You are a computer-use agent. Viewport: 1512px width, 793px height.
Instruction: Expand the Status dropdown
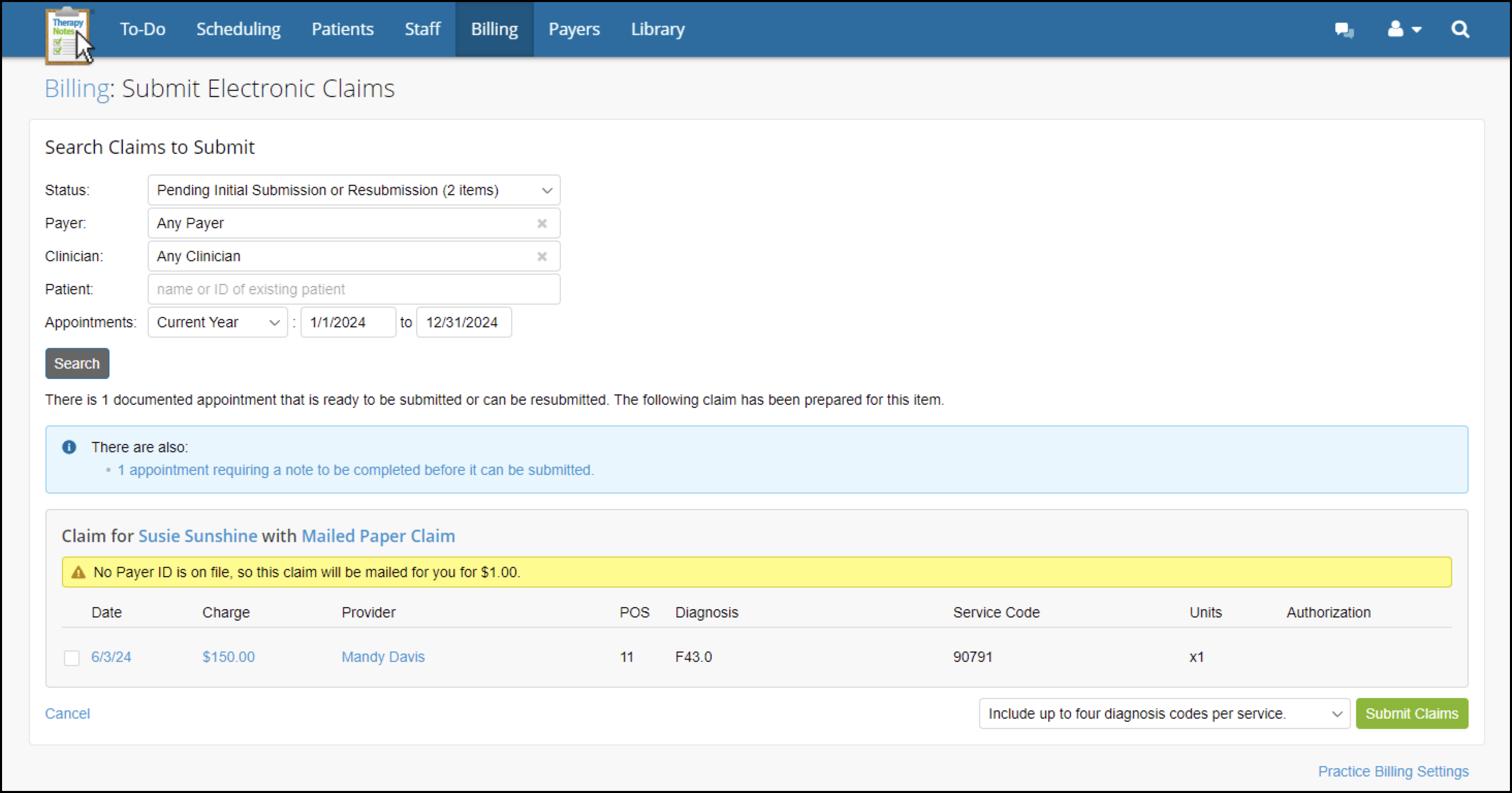(x=353, y=190)
